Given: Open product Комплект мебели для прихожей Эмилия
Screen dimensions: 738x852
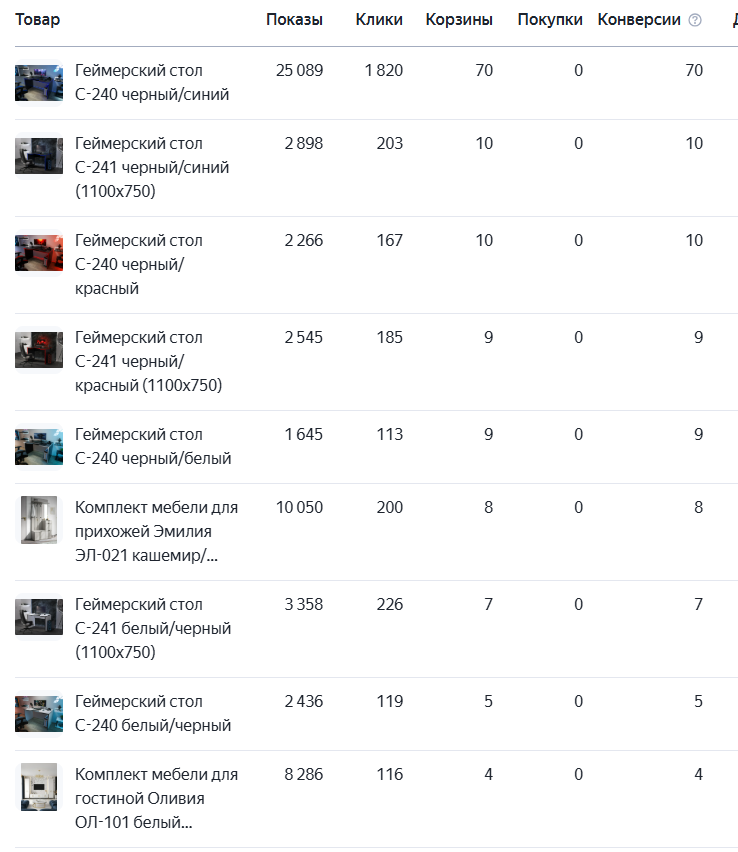Looking at the screenshot, I should click(156, 531).
